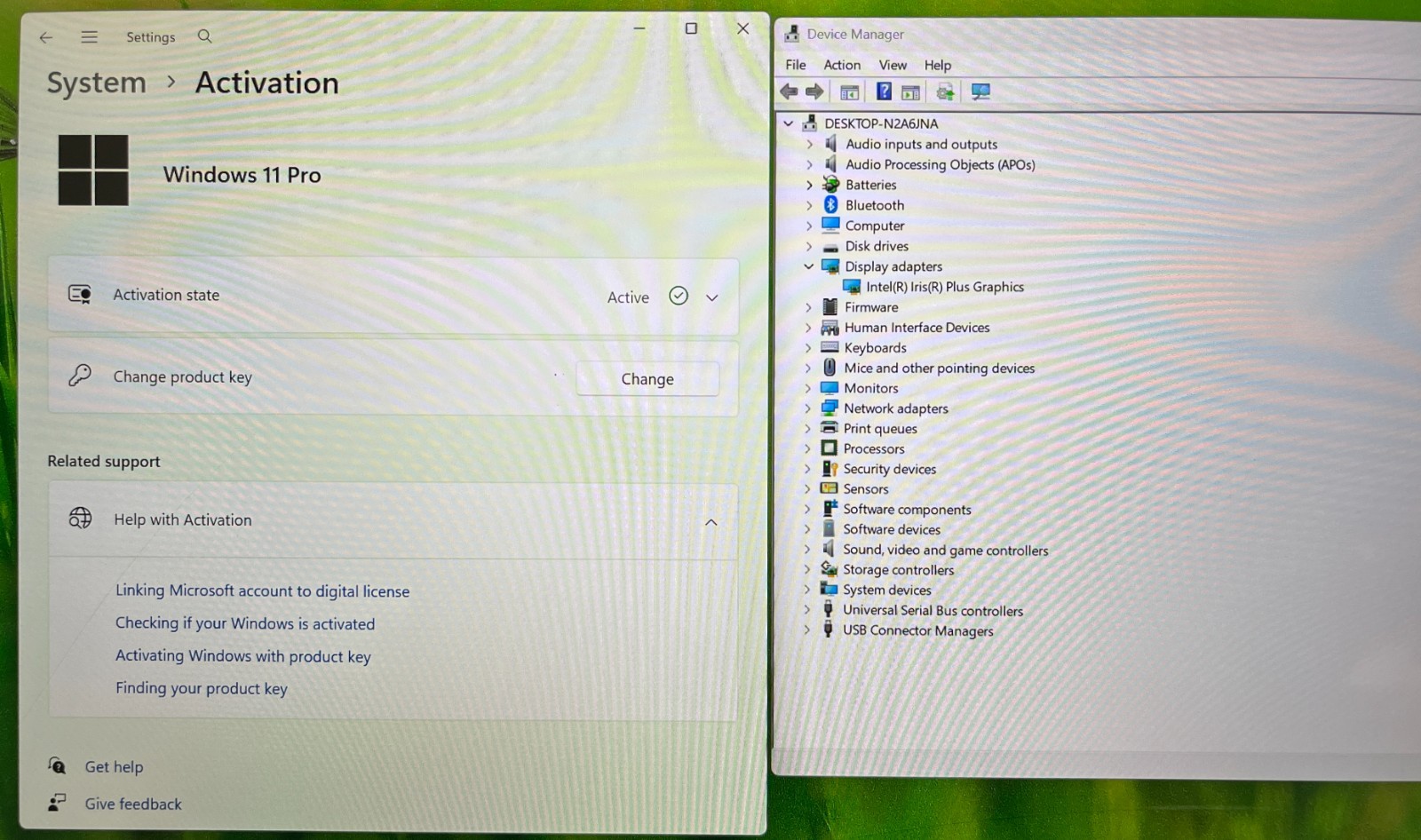Toggle Show/Hide Console Tree toolbar icon
Screen dimensions: 1421x840
[850, 91]
